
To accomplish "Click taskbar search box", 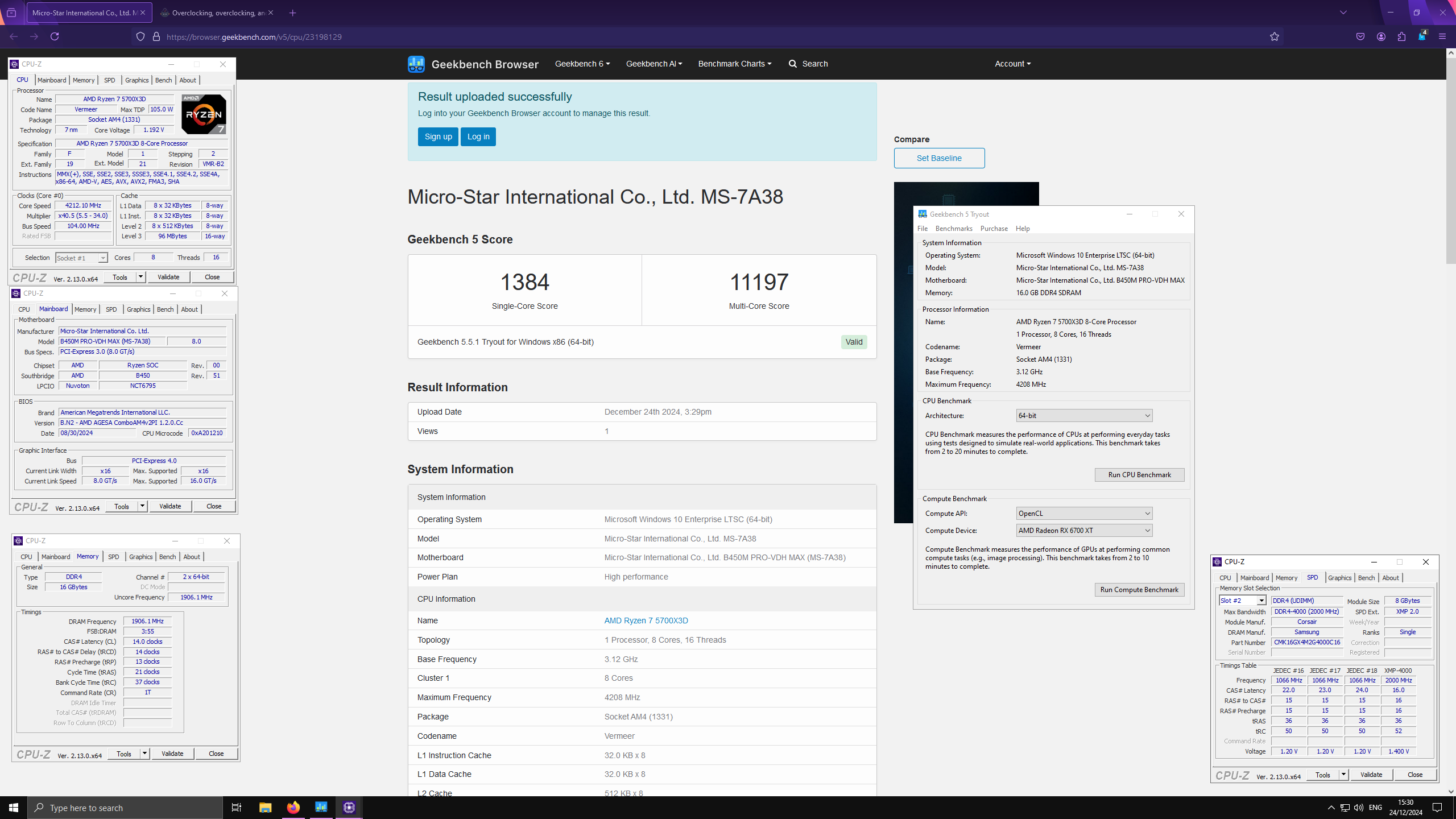I will [x=125, y=808].
